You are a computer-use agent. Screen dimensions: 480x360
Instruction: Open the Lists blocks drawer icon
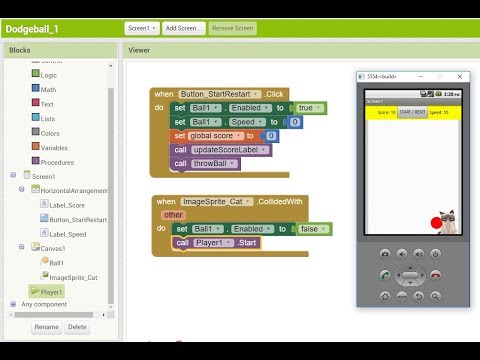click(x=36, y=117)
